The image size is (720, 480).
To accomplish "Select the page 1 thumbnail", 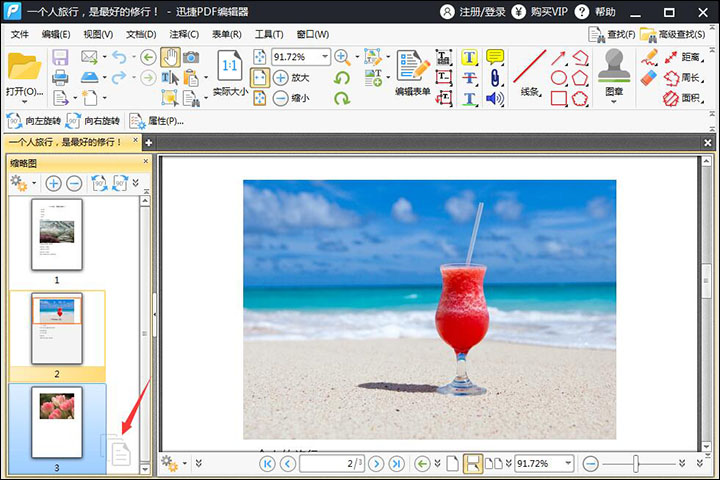I will pyautogui.click(x=57, y=234).
